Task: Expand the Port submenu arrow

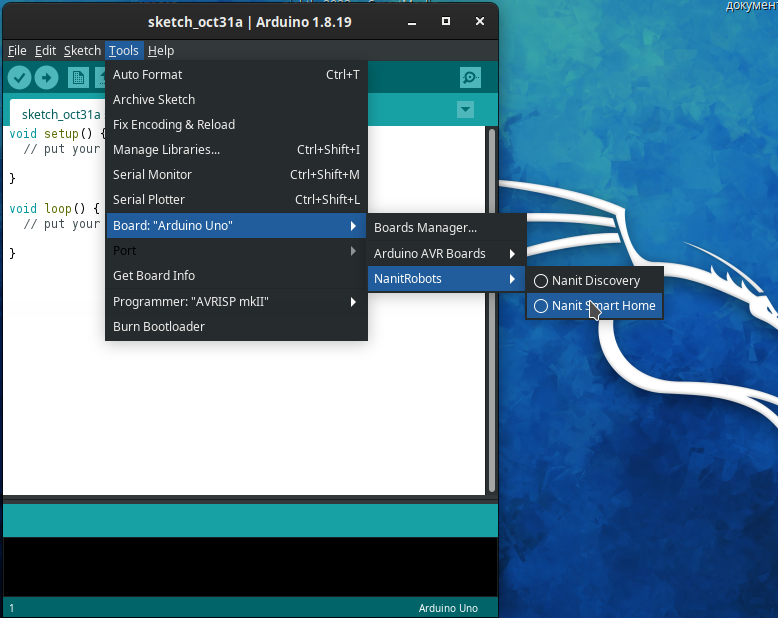Action: (353, 251)
